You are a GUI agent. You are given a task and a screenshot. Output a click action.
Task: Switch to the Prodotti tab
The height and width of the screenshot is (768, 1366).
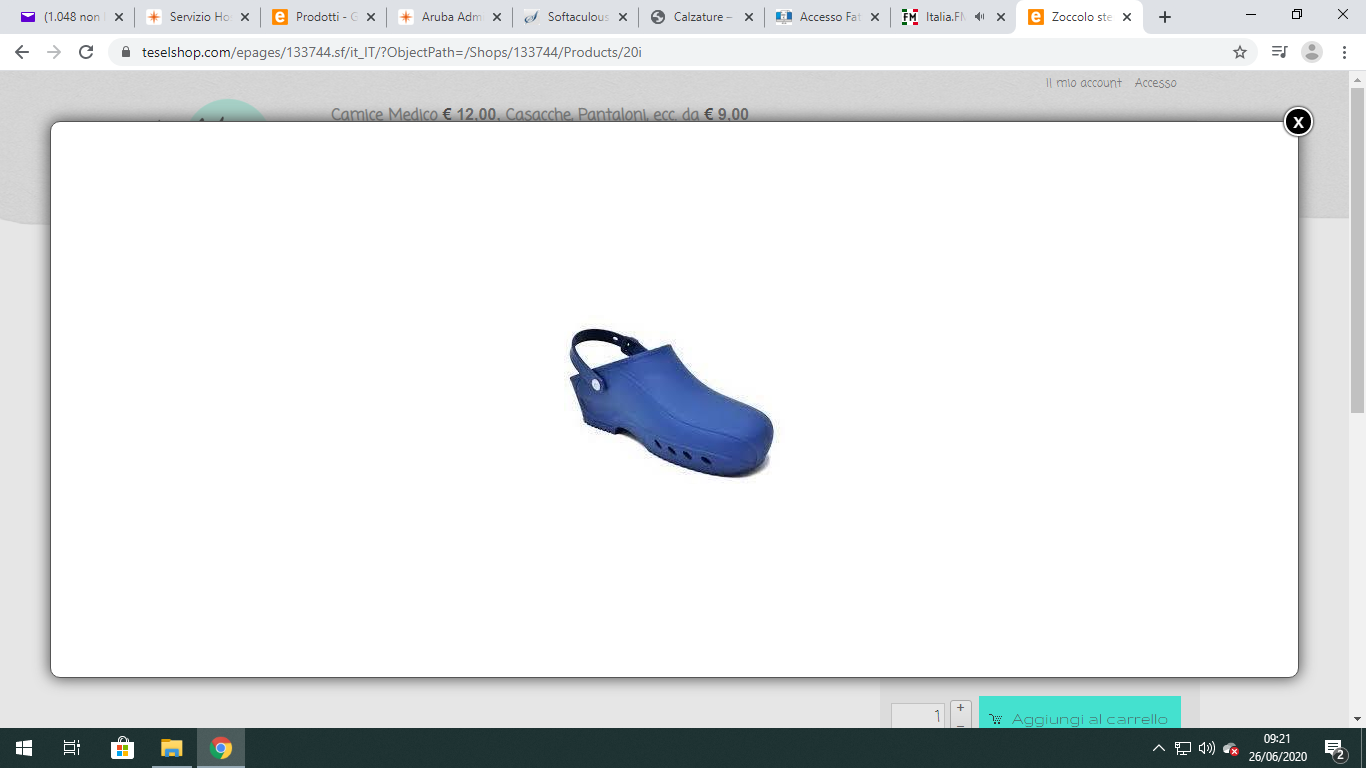tap(323, 17)
